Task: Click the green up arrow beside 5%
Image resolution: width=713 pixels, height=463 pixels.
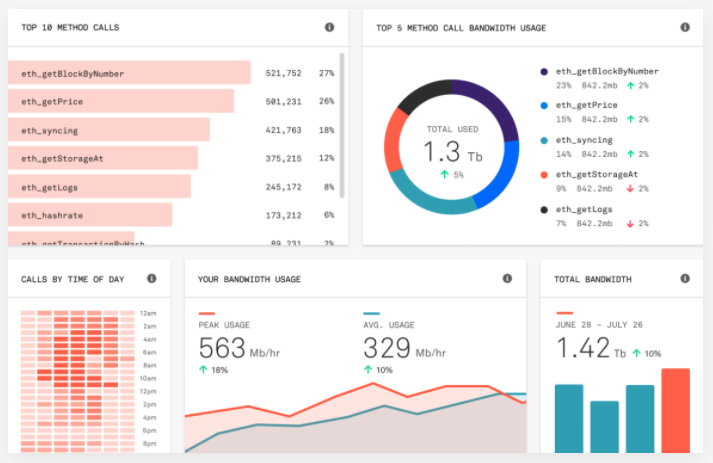Action: pos(444,175)
